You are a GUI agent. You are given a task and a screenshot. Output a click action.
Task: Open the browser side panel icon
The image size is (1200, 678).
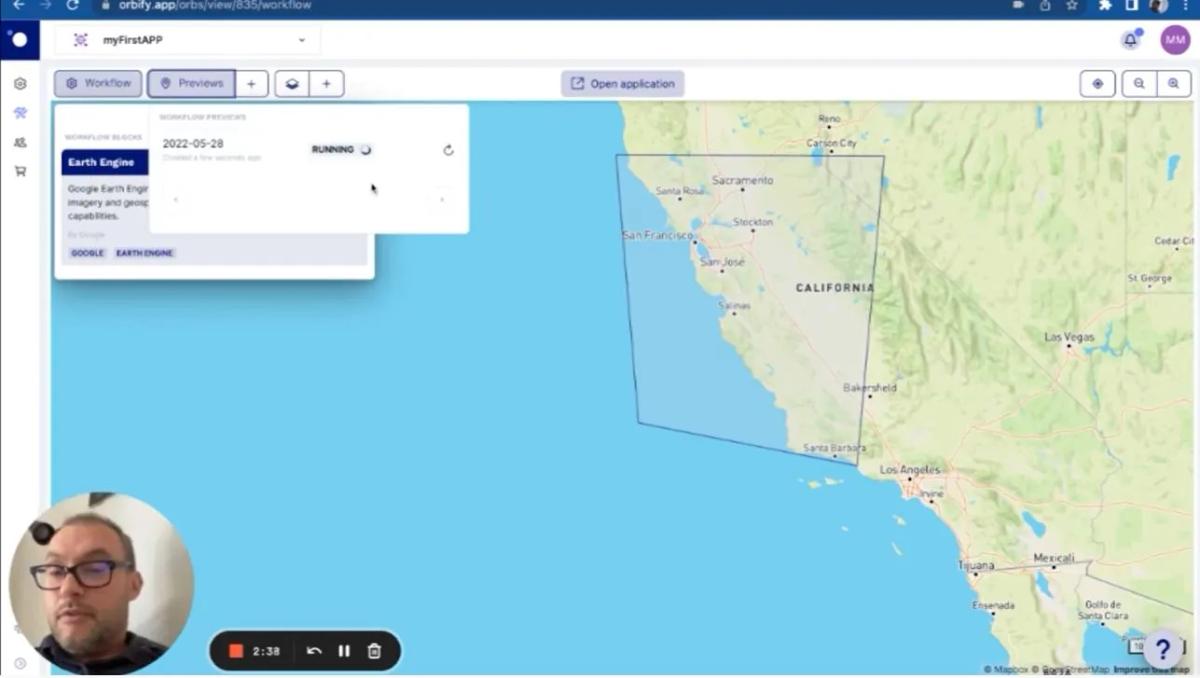coord(1131,6)
